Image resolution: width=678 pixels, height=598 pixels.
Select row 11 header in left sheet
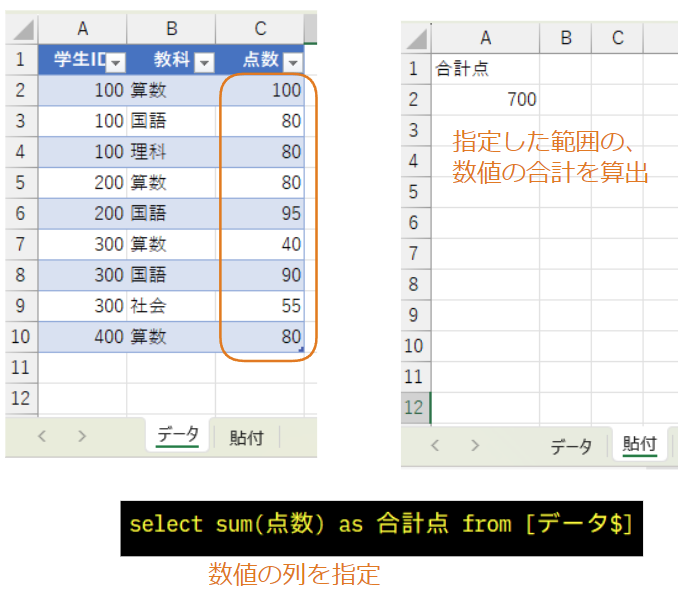22,368
